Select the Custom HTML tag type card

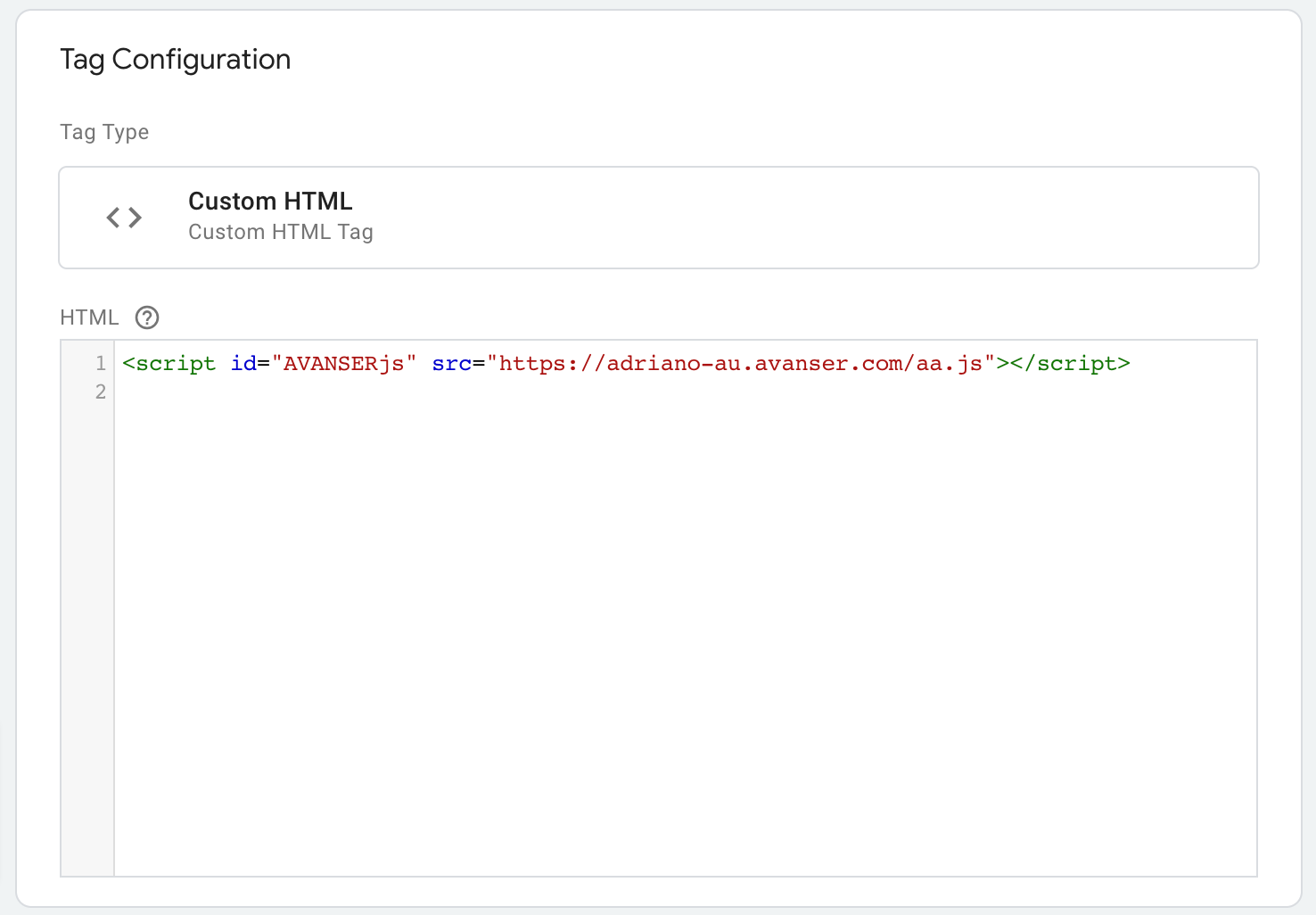click(x=659, y=218)
